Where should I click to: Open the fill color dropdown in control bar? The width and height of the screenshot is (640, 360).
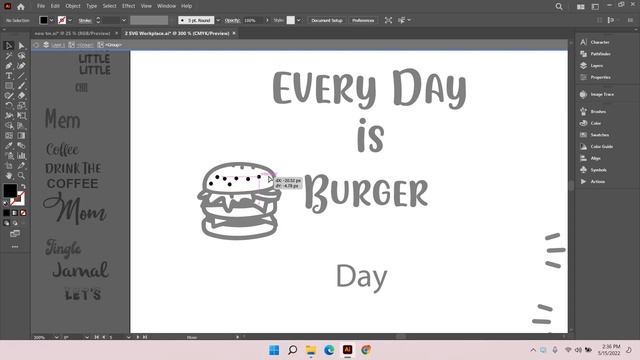tap(51, 20)
